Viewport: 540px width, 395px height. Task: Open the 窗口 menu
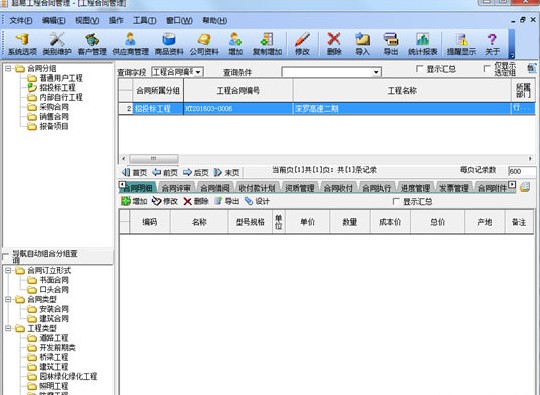point(179,21)
